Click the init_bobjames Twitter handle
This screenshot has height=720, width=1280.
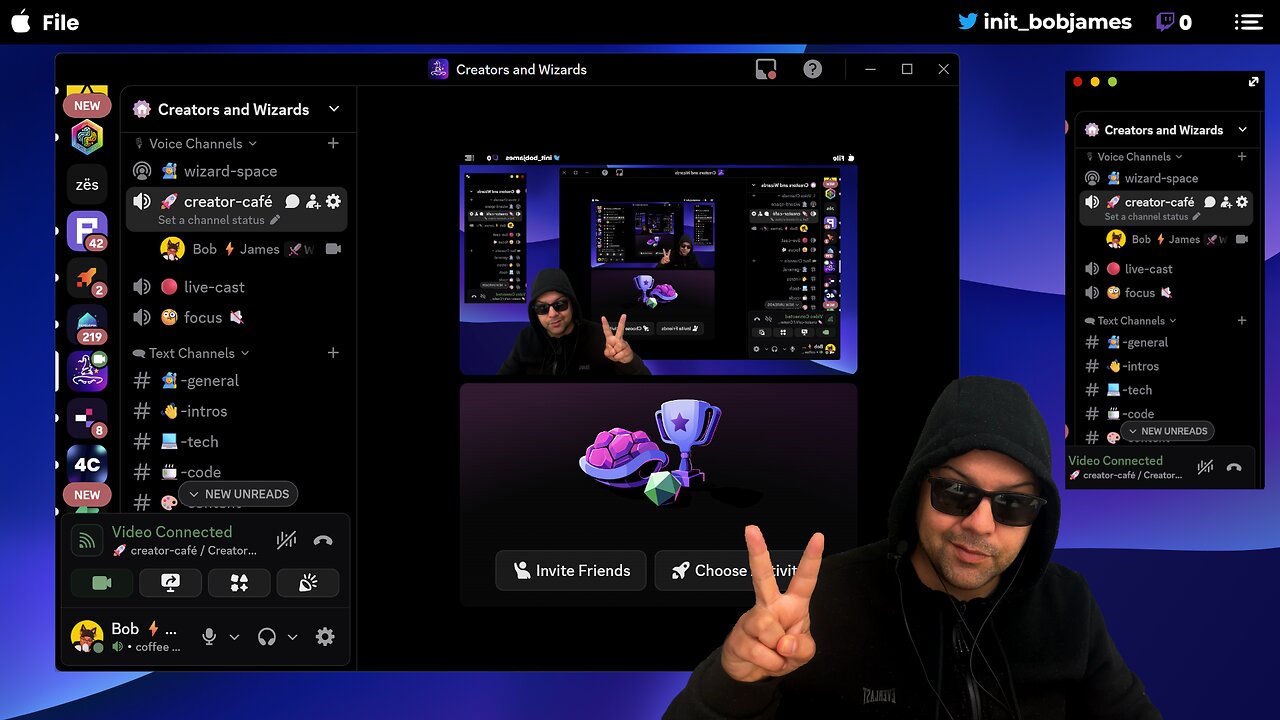click(1045, 21)
